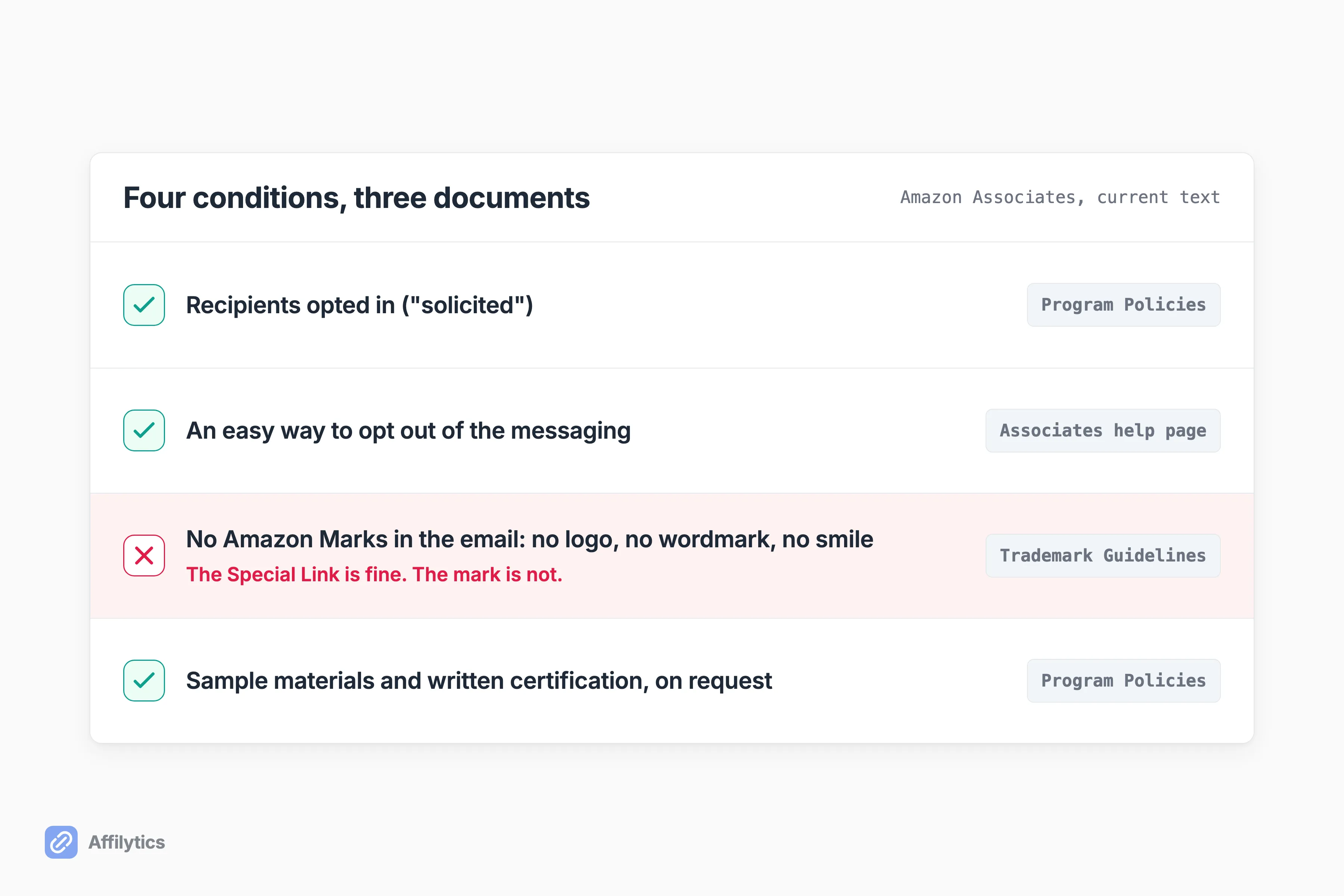Toggle the 'Sample materials and written certification' checkbox
This screenshot has width=1344, height=896.
tap(144, 681)
